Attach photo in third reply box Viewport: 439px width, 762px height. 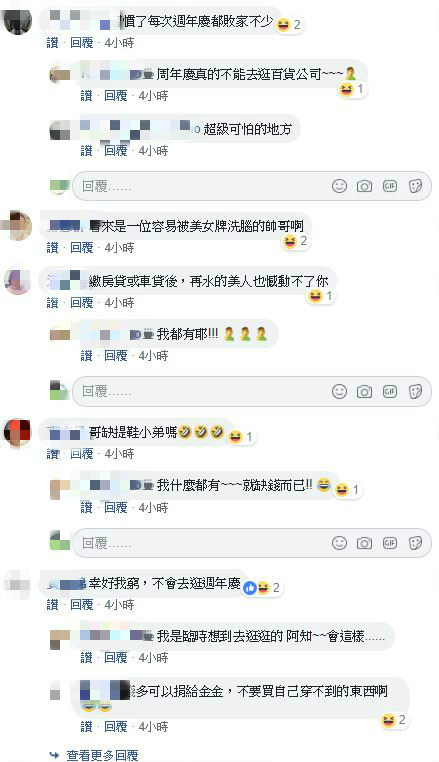pyautogui.click(x=364, y=543)
